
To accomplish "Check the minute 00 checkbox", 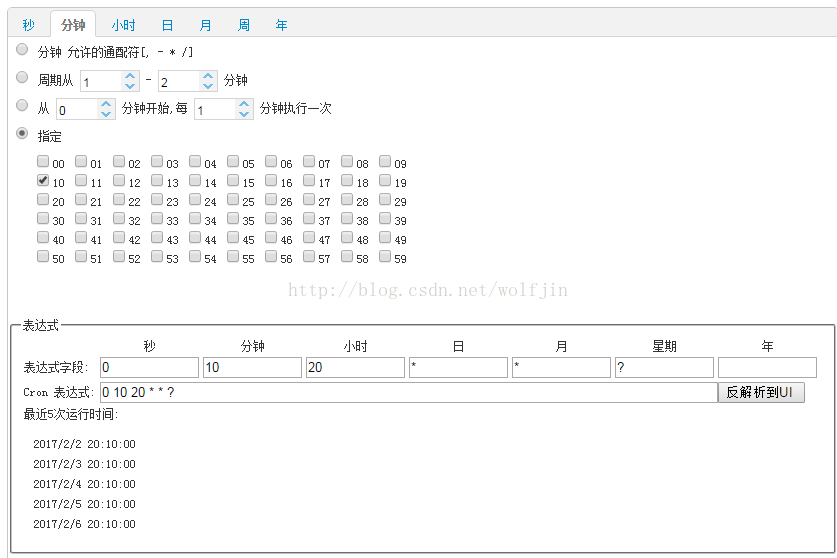I will point(43,161).
